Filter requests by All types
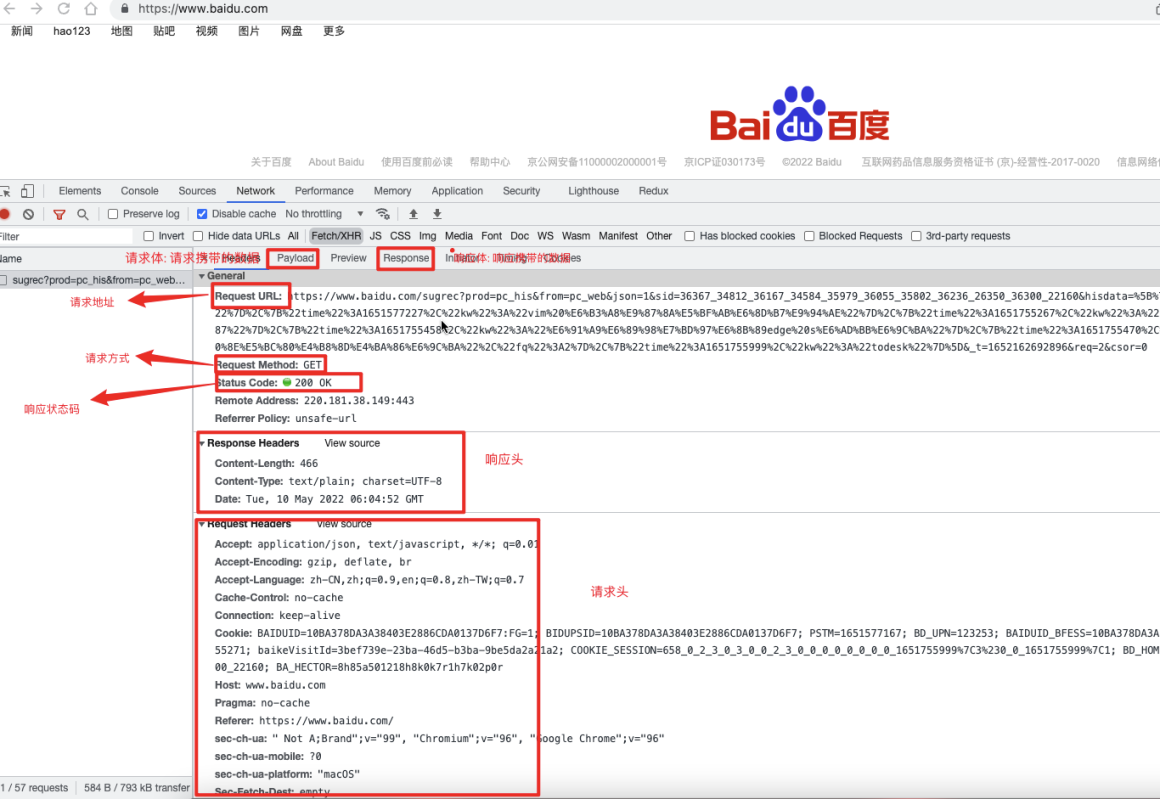 click(x=293, y=236)
